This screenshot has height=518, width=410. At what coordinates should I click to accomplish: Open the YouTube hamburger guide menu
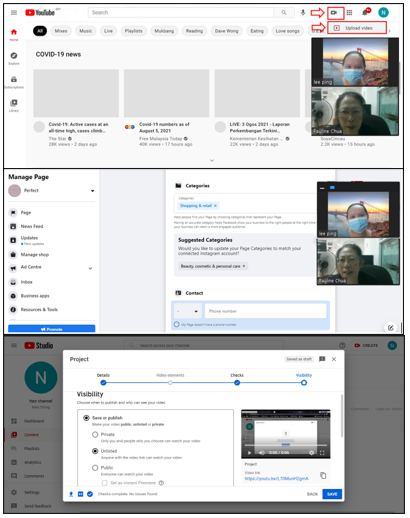pos(14,13)
